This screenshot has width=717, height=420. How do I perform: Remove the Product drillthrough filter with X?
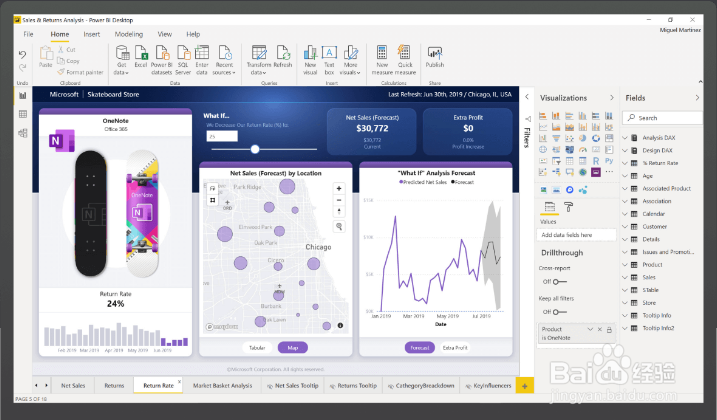(x=600, y=329)
